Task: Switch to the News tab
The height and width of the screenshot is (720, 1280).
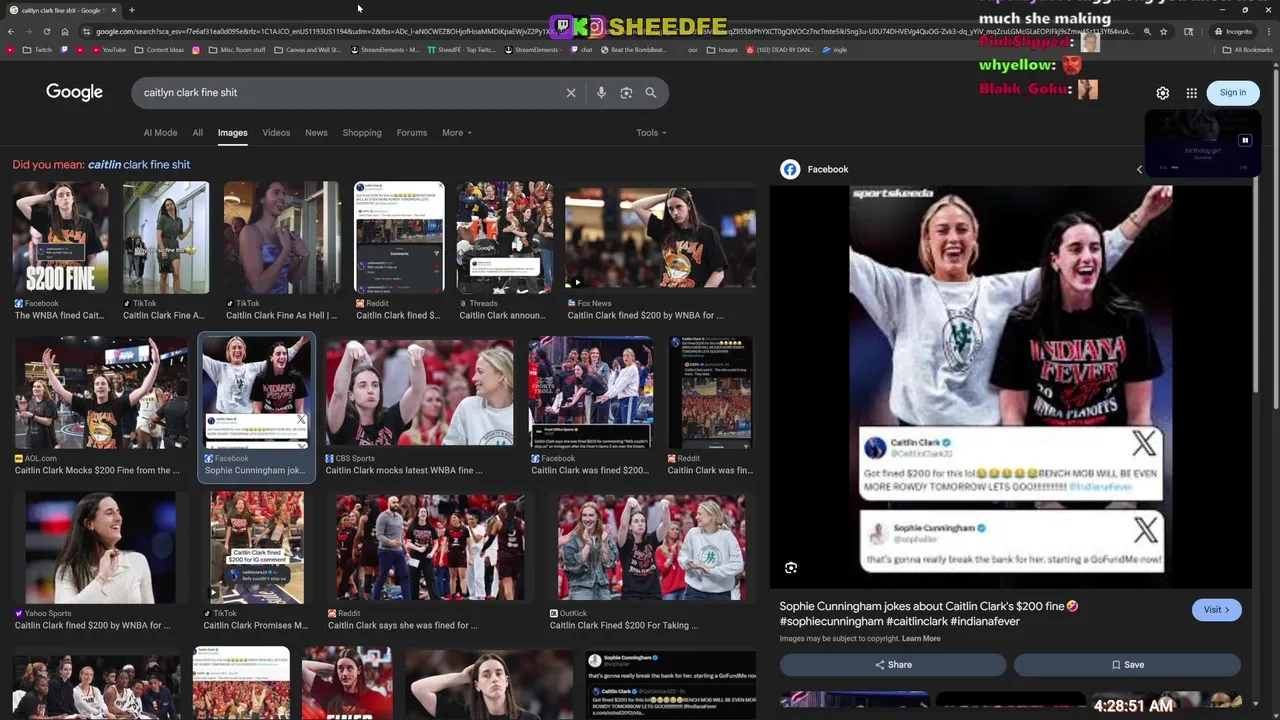Action: click(x=316, y=132)
